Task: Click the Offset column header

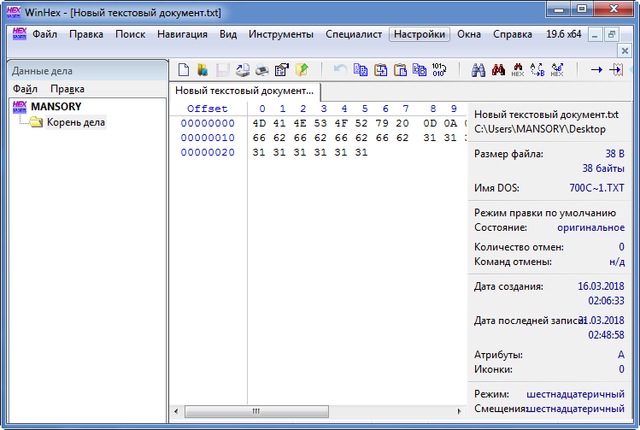Action: tap(207, 108)
